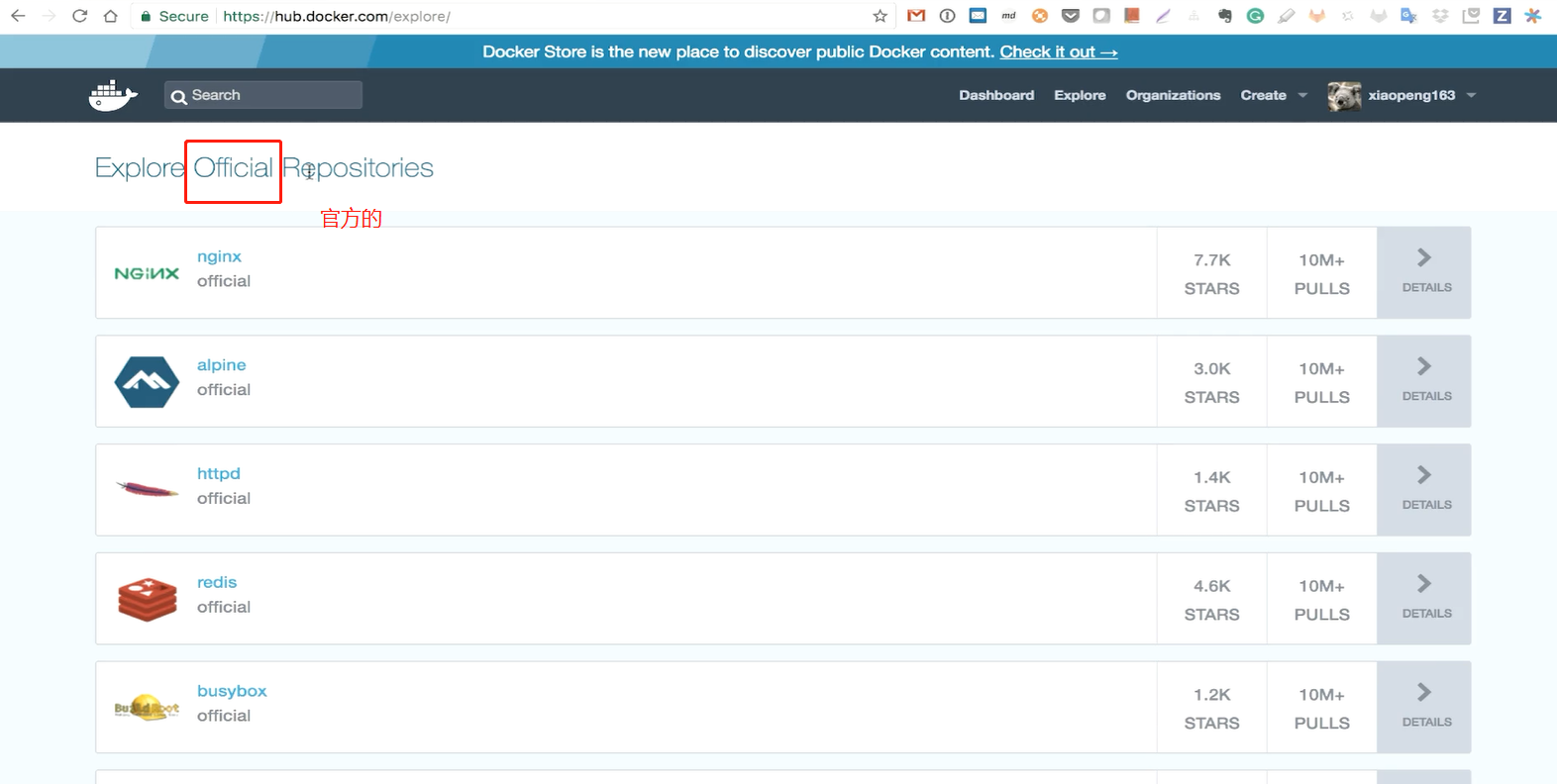This screenshot has width=1557, height=784.
Task: Go back with the browser back arrow
Action: 18,16
